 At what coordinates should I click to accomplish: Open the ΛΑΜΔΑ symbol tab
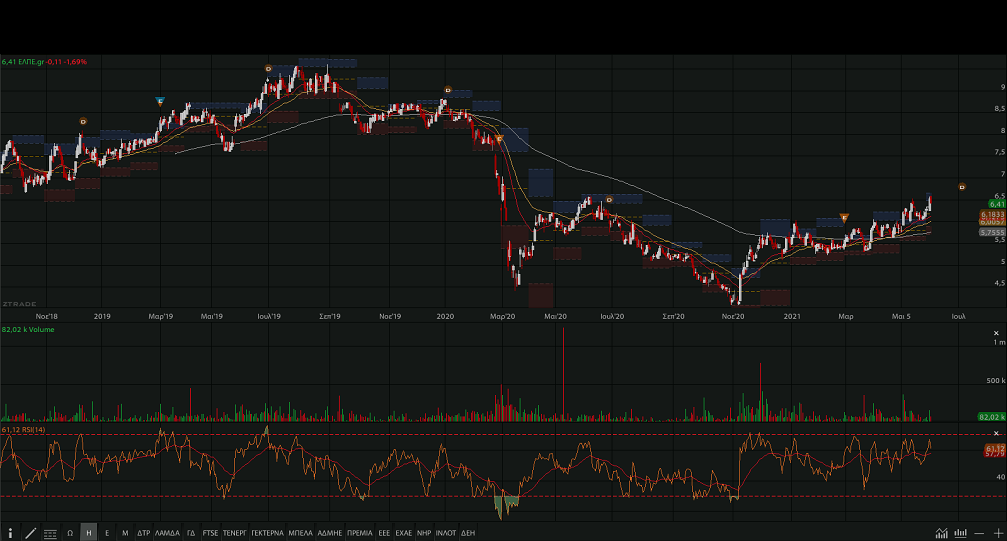pos(167,533)
